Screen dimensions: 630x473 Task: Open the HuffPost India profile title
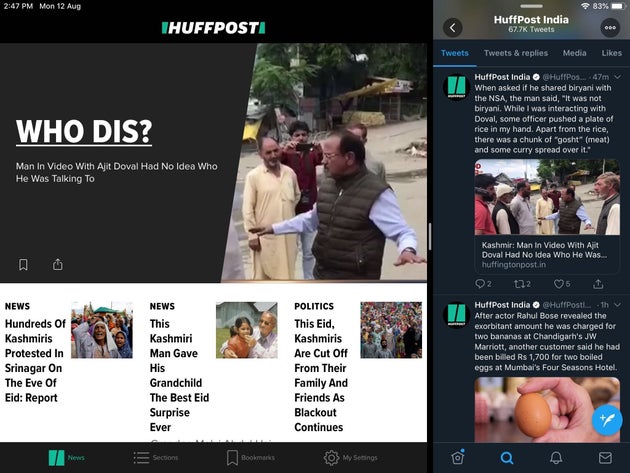(x=531, y=20)
